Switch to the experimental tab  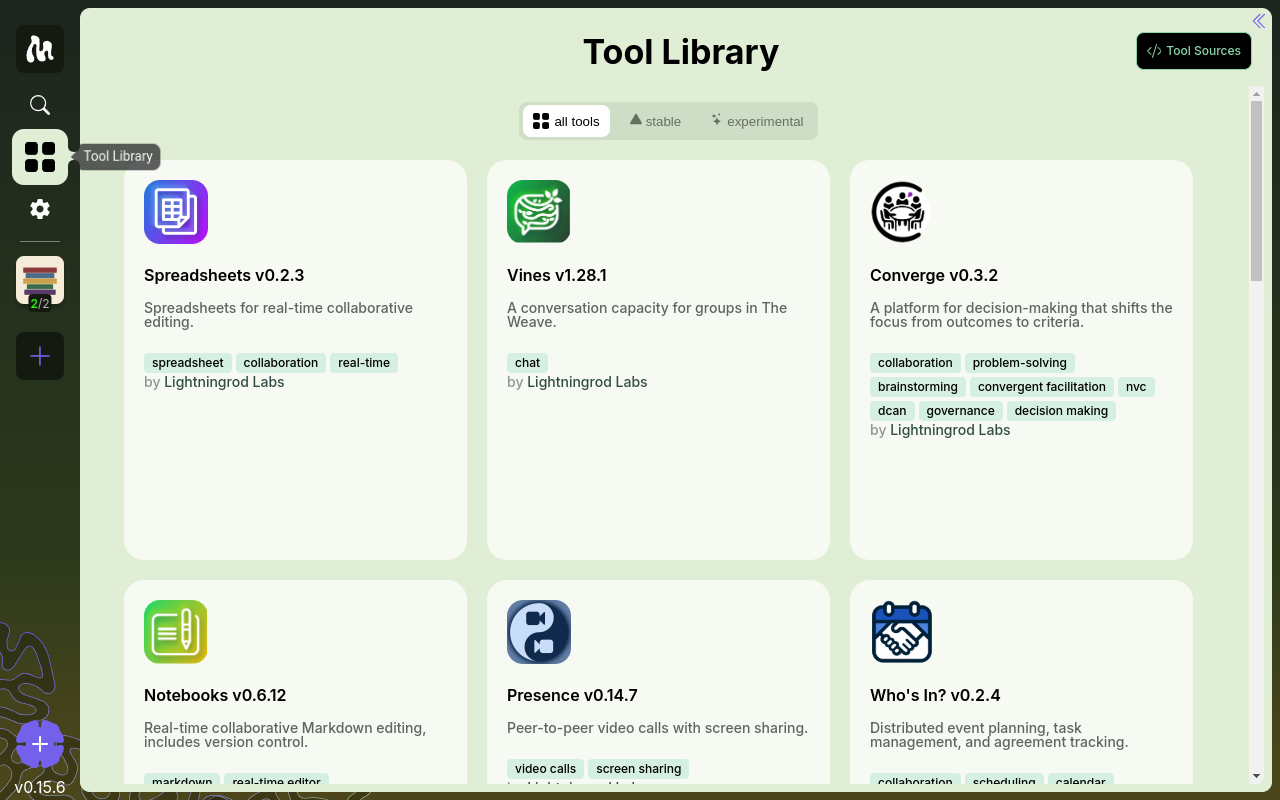(757, 121)
